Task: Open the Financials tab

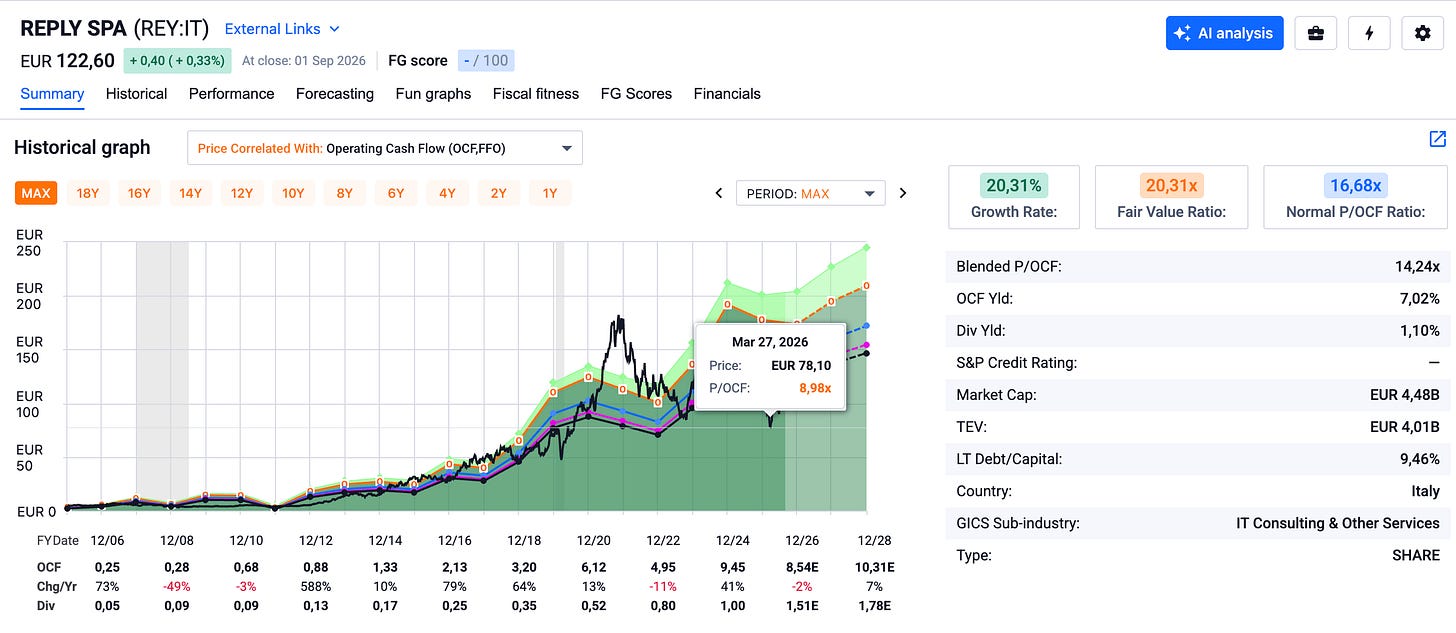Action: 727,94
